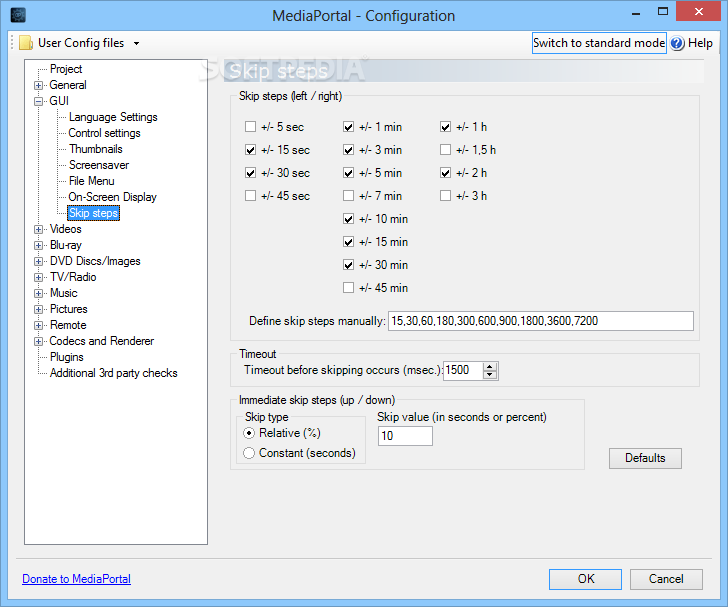Image resolution: width=728 pixels, height=607 pixels.
Task: Click the Help text button
Action: click(700, 43)
